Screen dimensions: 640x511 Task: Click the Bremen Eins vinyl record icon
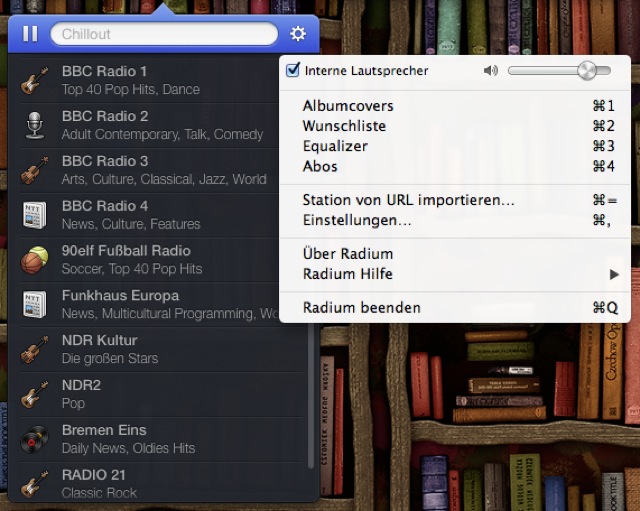[x=35, y=438]
